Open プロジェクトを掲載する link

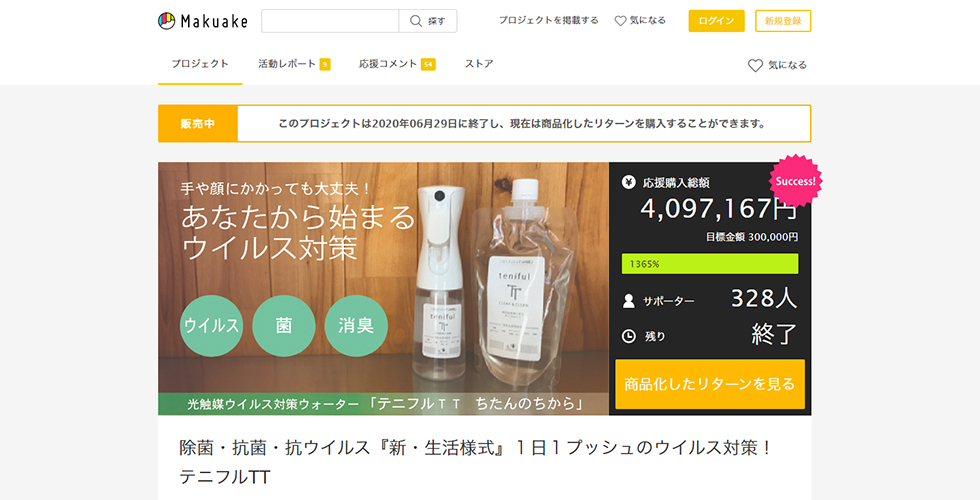(x=548, y=21)
